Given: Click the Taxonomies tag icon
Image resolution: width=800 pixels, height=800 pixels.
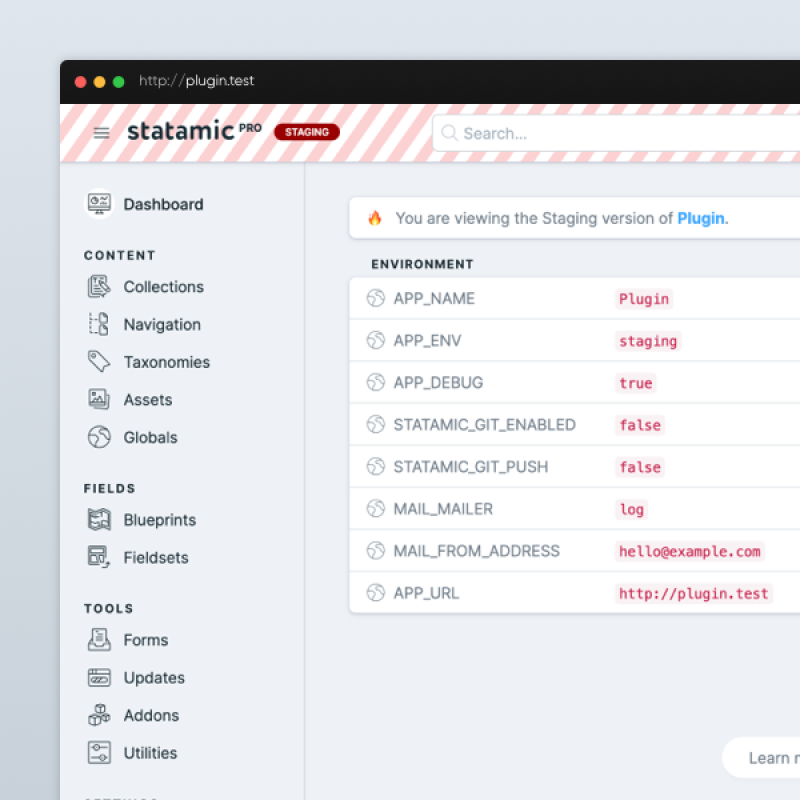Looking at the screenshot, I should point(99,362).
